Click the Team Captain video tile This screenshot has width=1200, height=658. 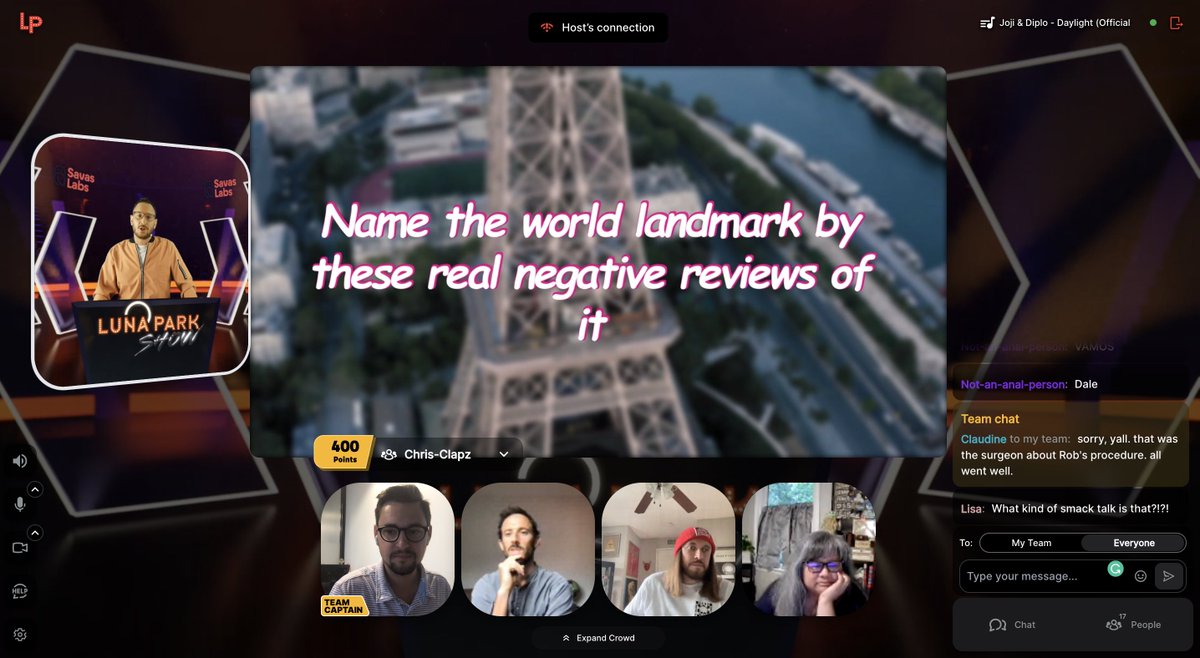pos(387,549)
